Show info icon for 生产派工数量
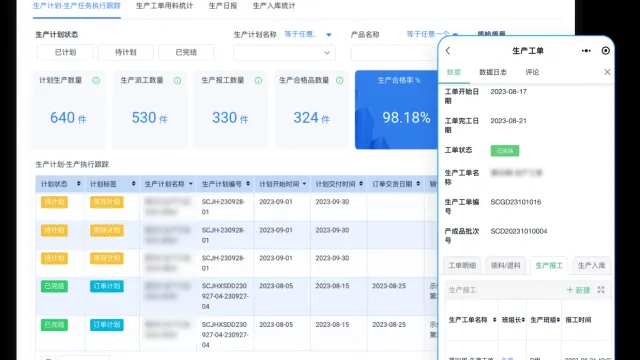Screen dimensions: 640x360 click(x=178, y=80)
